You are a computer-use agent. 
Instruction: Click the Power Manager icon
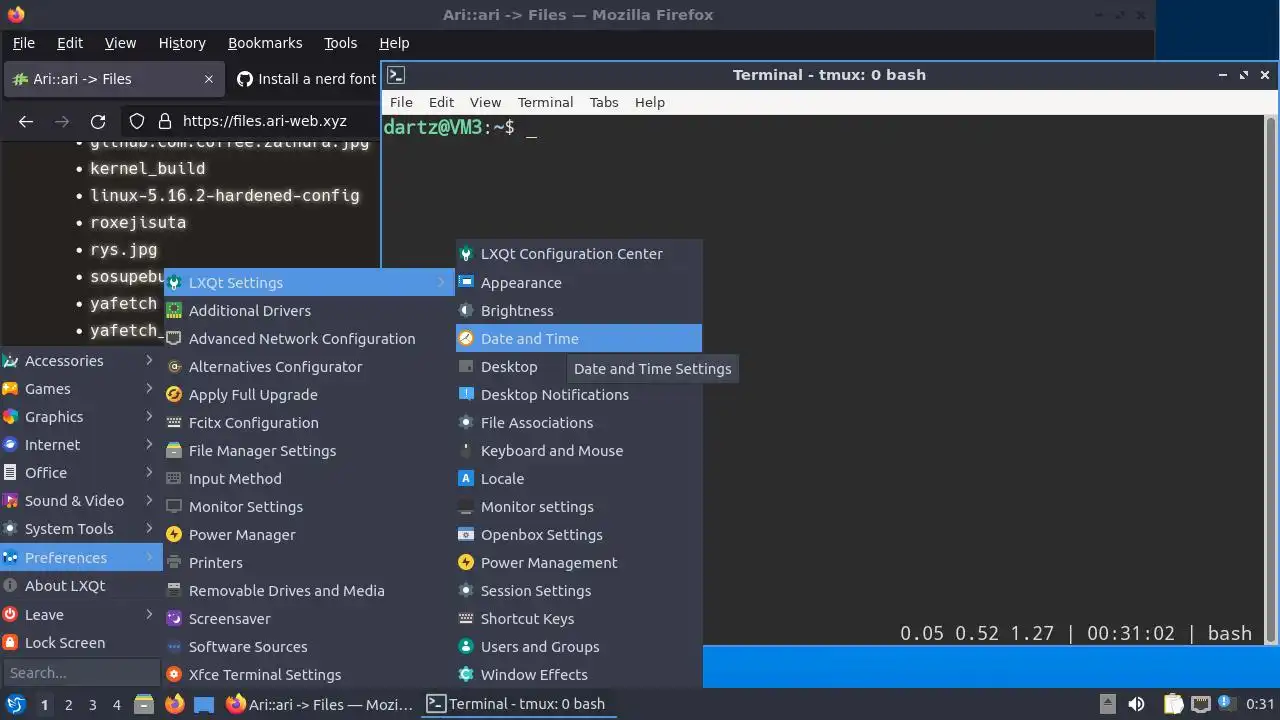tap(174, 535)
